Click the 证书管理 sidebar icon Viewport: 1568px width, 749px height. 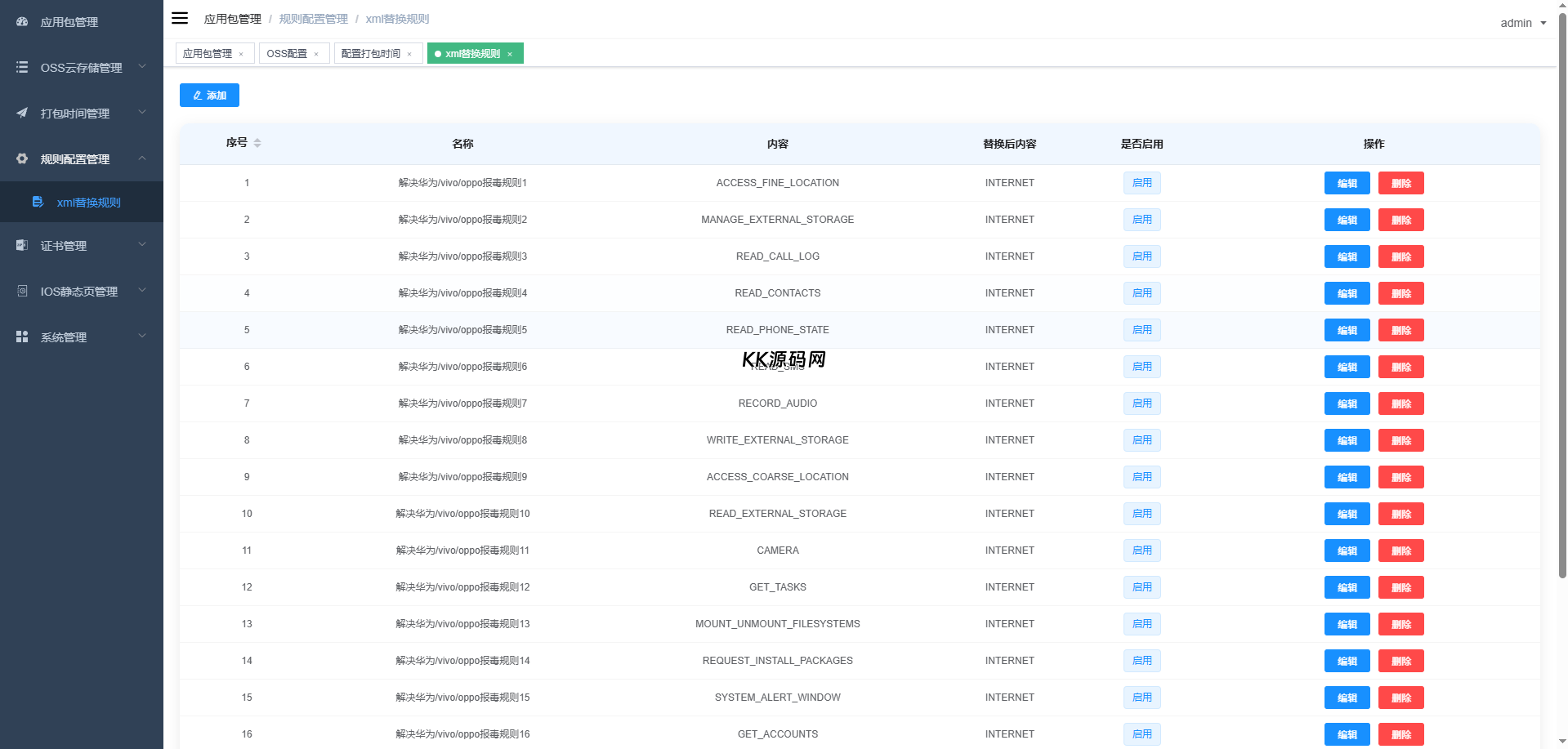tap(22, 245)
